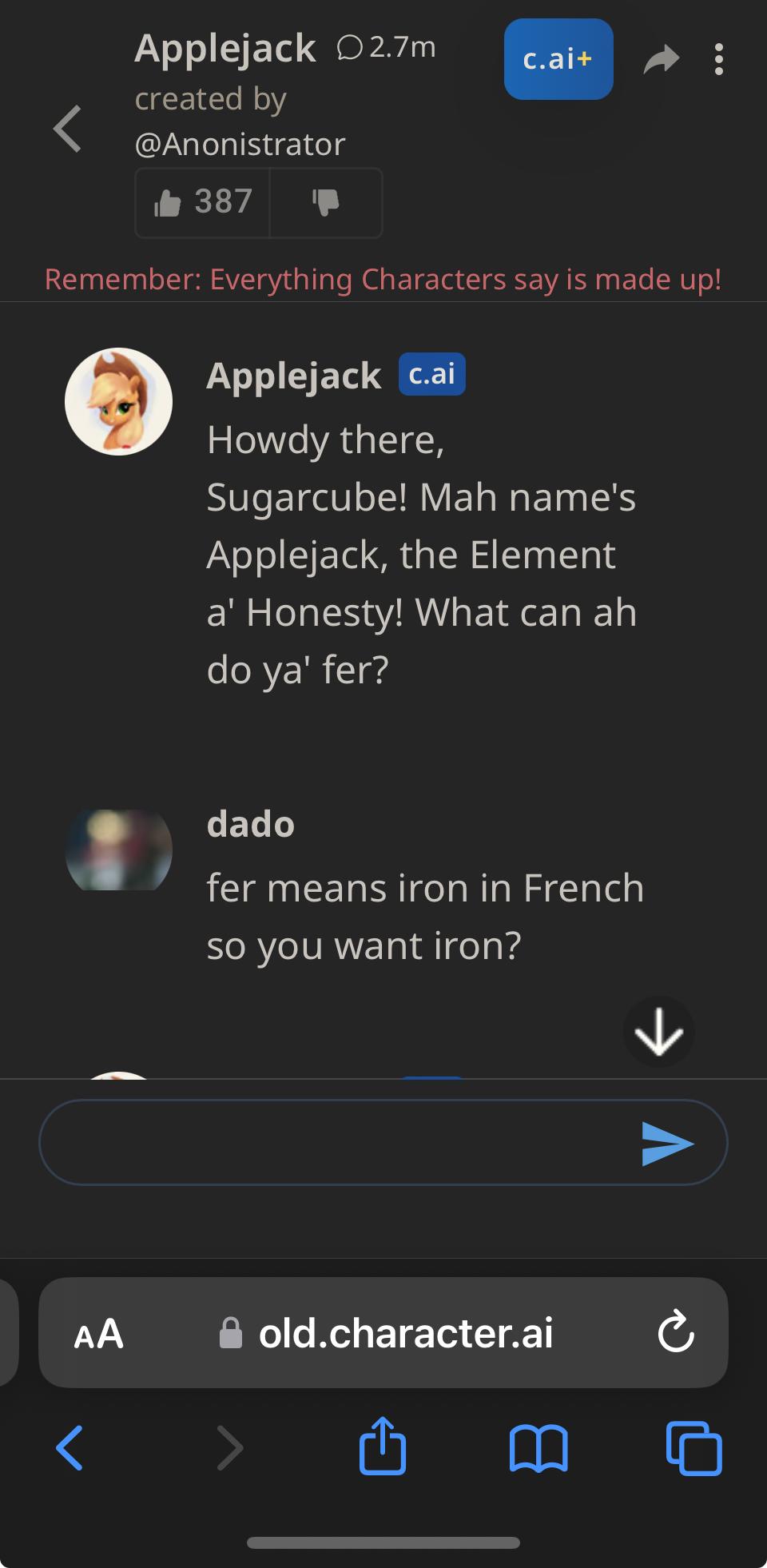This screenshot has height=1568, width=767.
Task: Open the three-dot more options menu
Action: [x=719, y=59]
